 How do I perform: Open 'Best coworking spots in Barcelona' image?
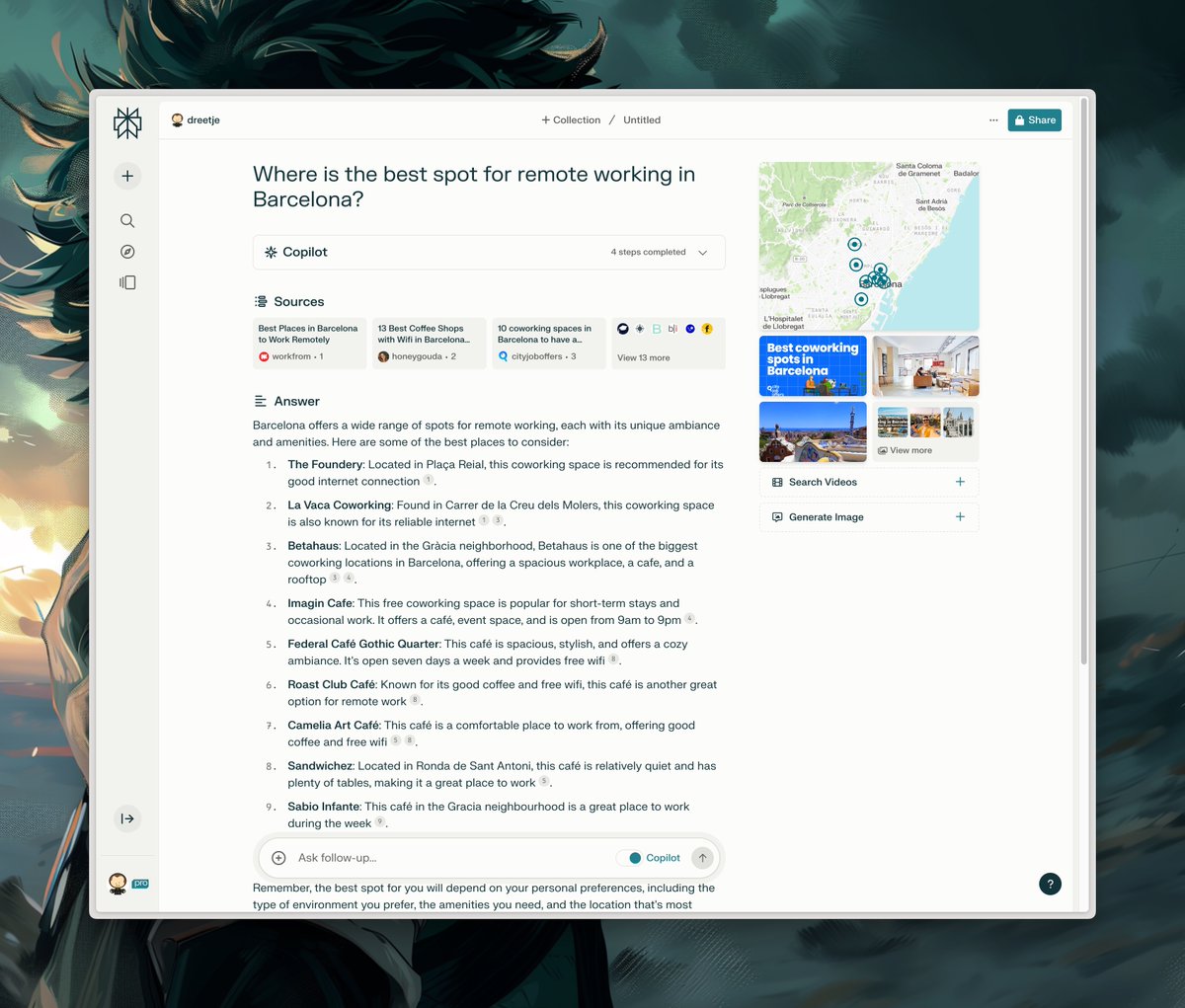813,365
